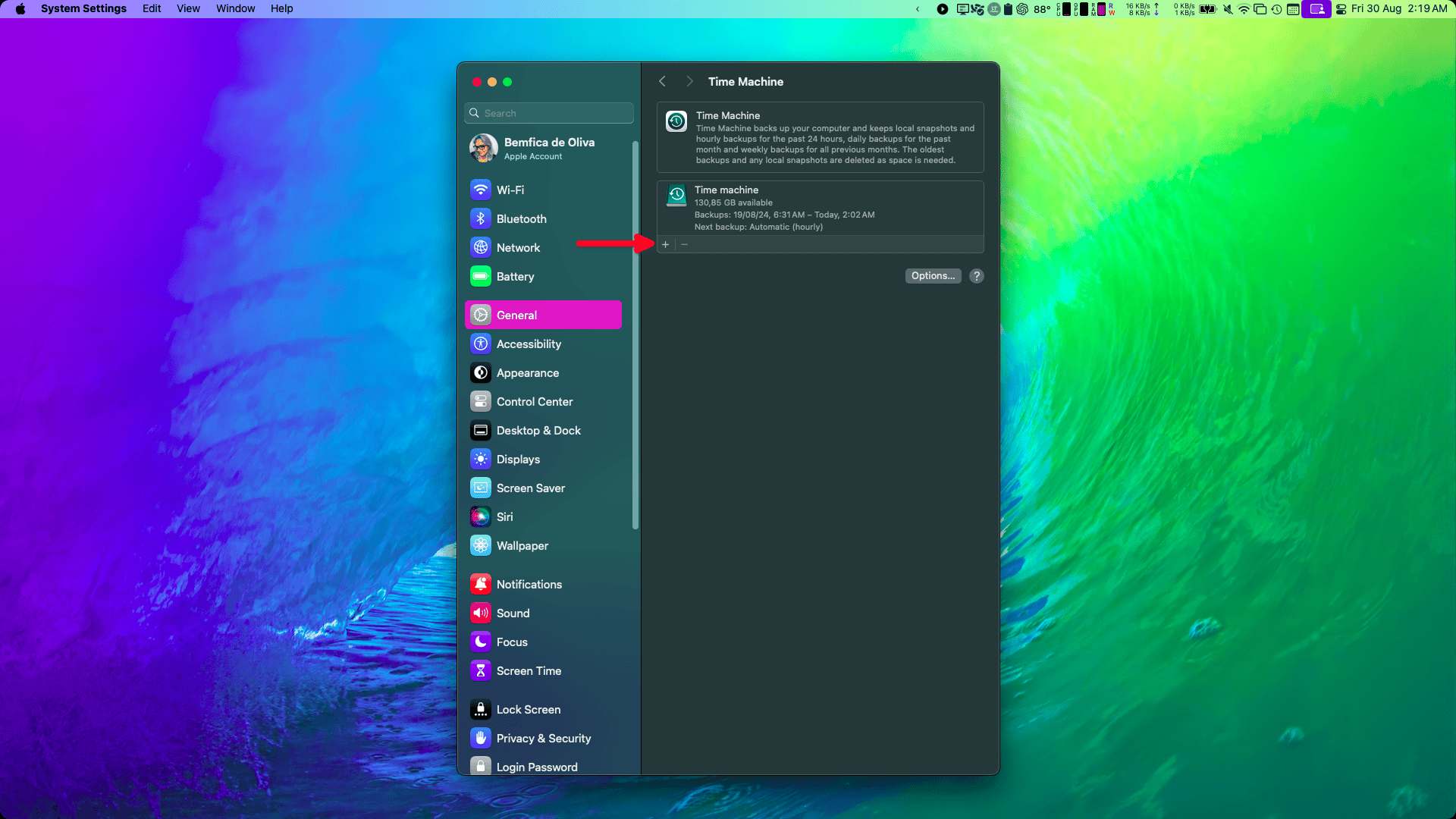The image size is (1456, 819).
Task: Click the muted sound menu bar icon
Action: pos(1228,9)
